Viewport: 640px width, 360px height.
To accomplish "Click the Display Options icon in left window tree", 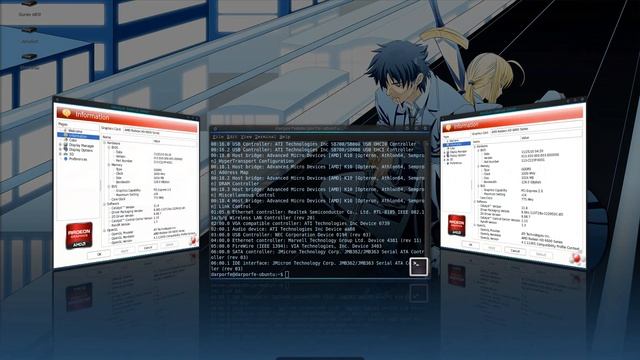I will (65, 150).
